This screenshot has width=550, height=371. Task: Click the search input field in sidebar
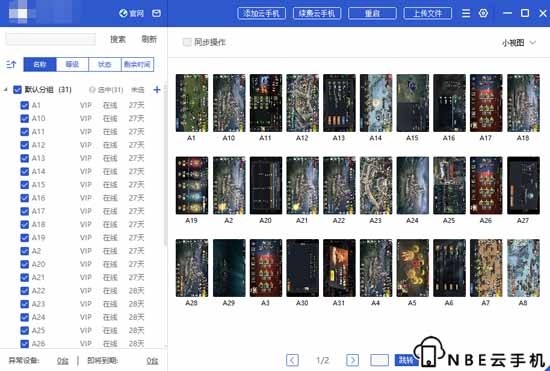pyautogui.click(x=51, y=39)
